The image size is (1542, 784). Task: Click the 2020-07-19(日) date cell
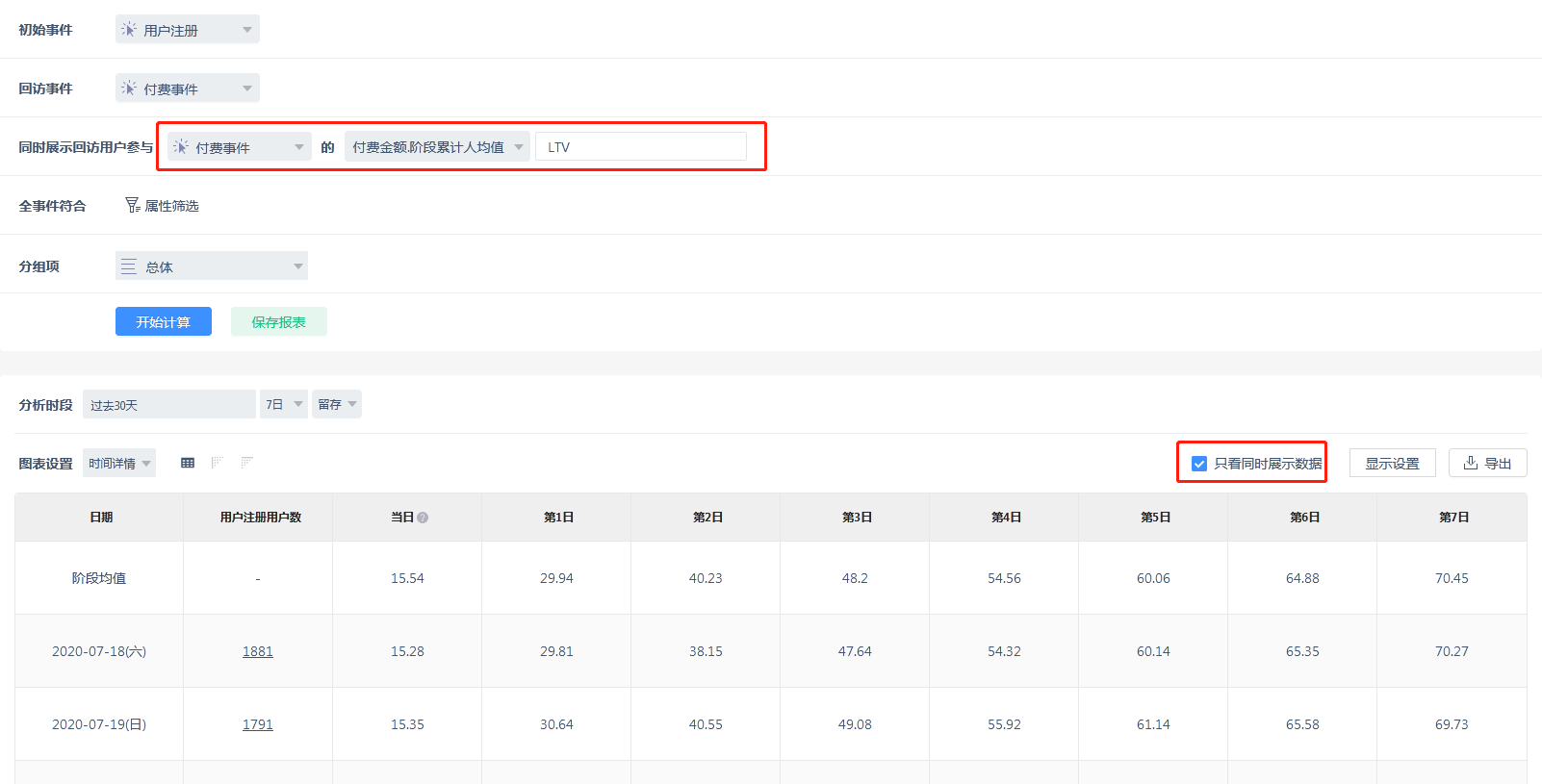[100, 724]
